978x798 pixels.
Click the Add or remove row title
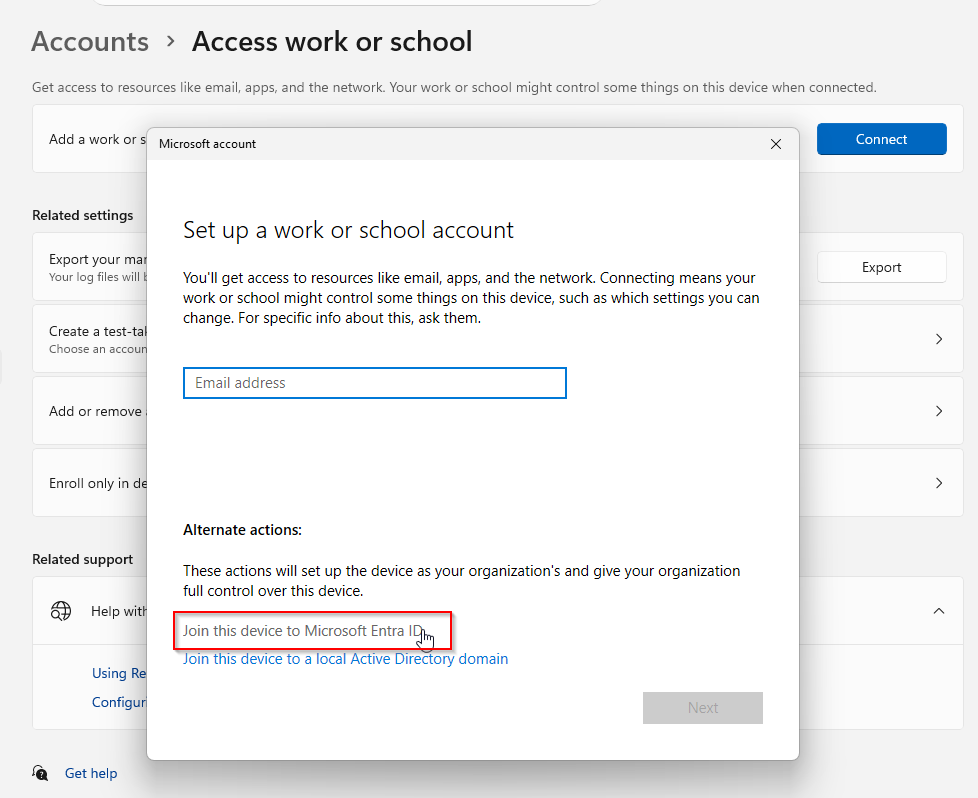97,411
